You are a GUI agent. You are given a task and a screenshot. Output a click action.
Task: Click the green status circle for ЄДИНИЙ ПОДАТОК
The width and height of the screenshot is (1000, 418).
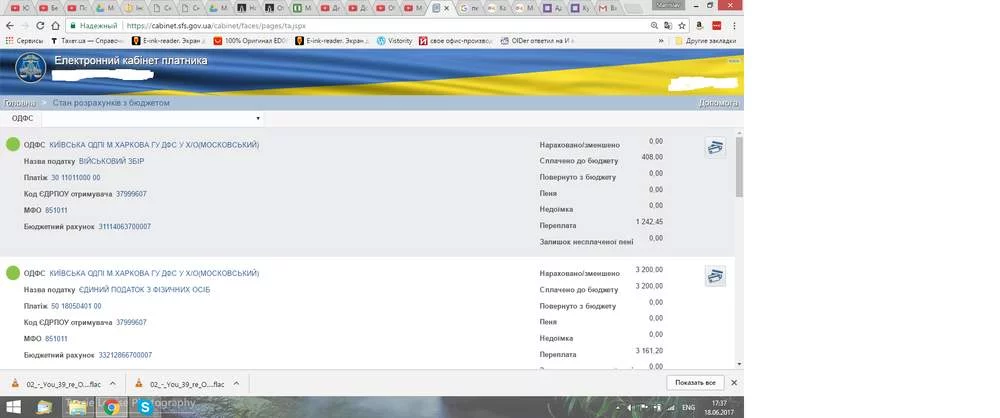13,273
